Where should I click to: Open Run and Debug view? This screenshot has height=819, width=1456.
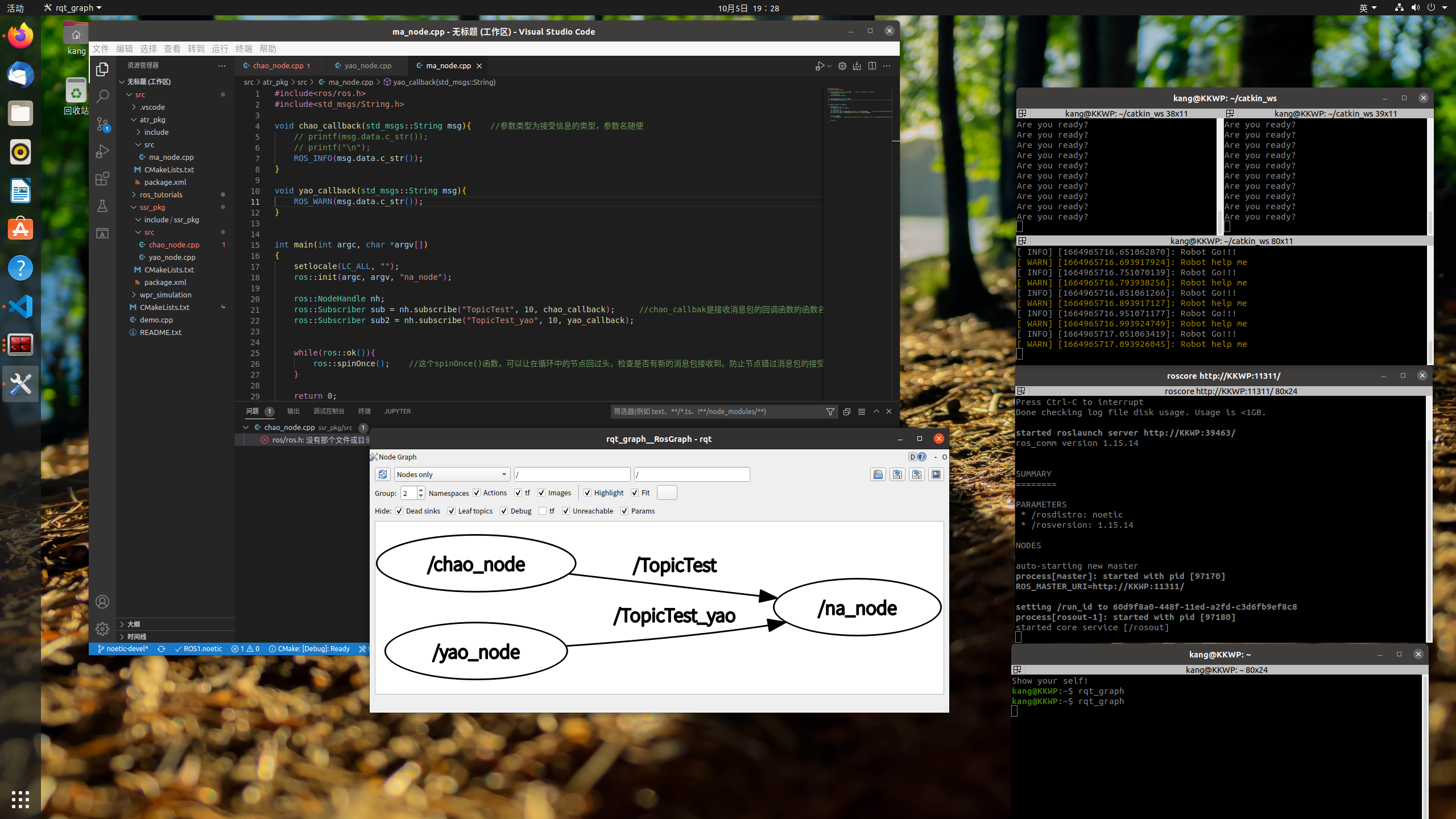[102, 151]
